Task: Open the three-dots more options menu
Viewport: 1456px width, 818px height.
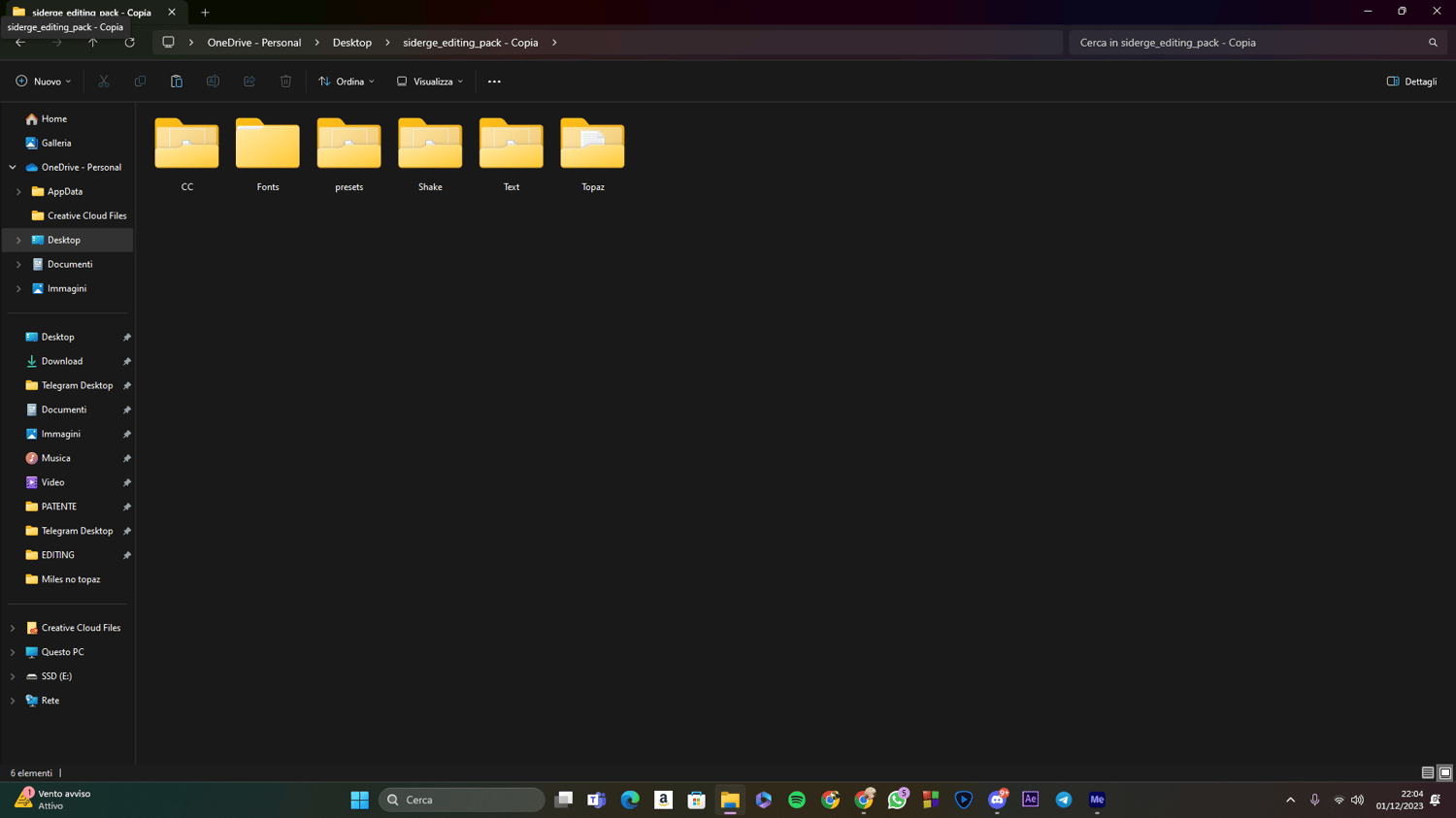Action: click(494, 82)
